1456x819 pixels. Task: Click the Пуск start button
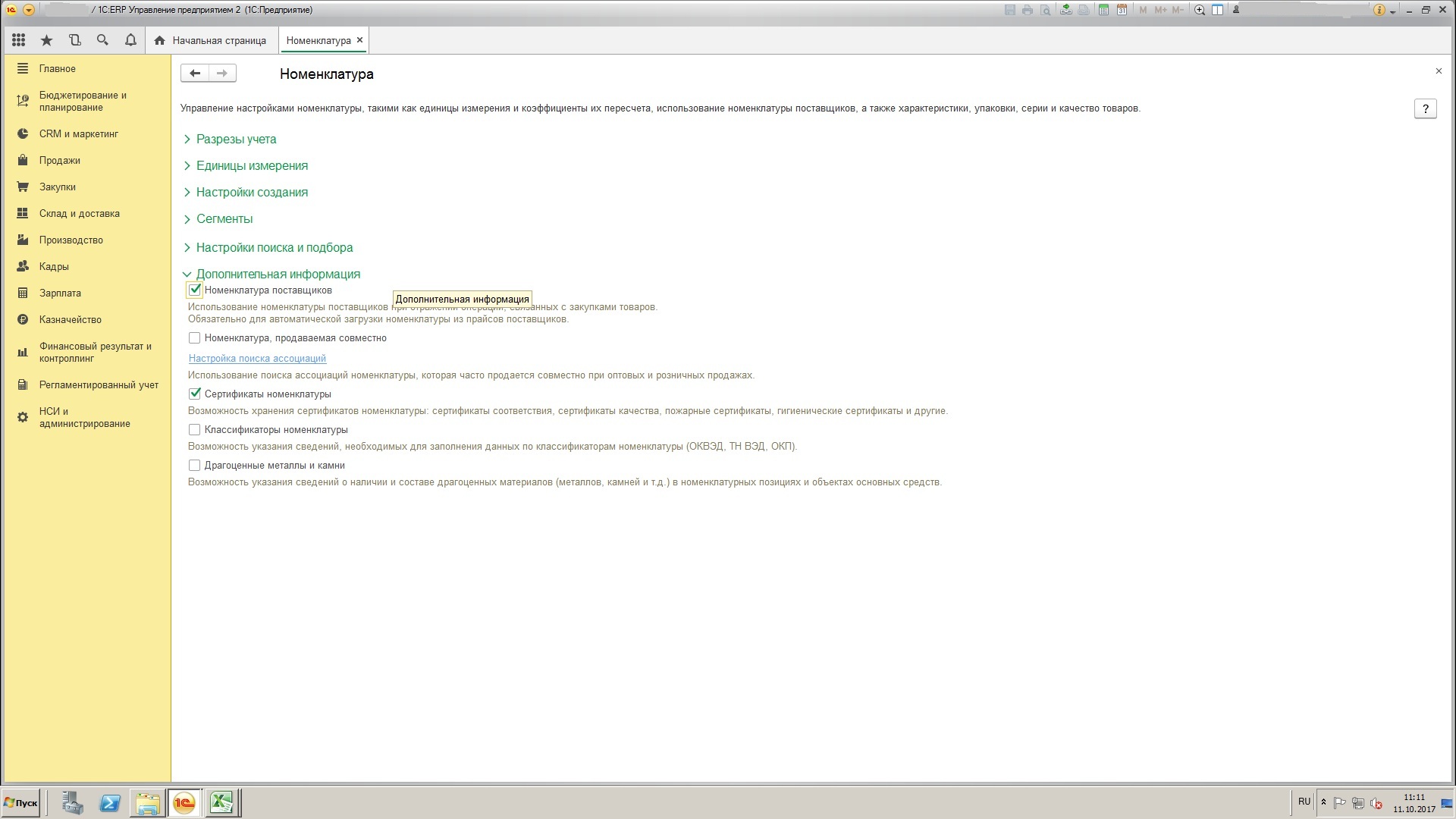coord(21,802)
